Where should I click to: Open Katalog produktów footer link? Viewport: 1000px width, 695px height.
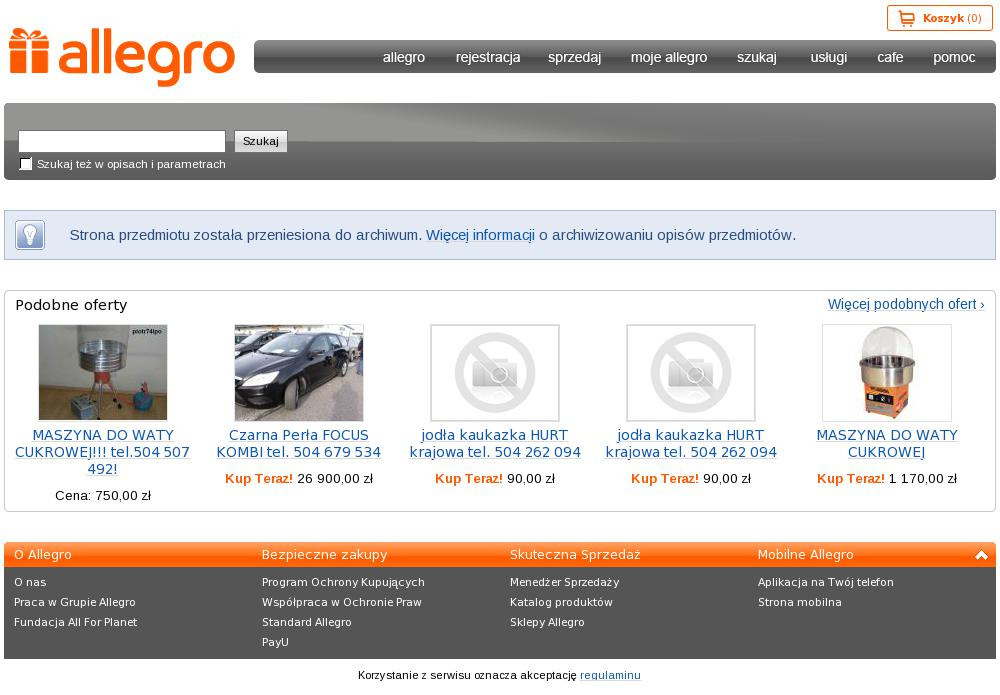pos(561,603)
